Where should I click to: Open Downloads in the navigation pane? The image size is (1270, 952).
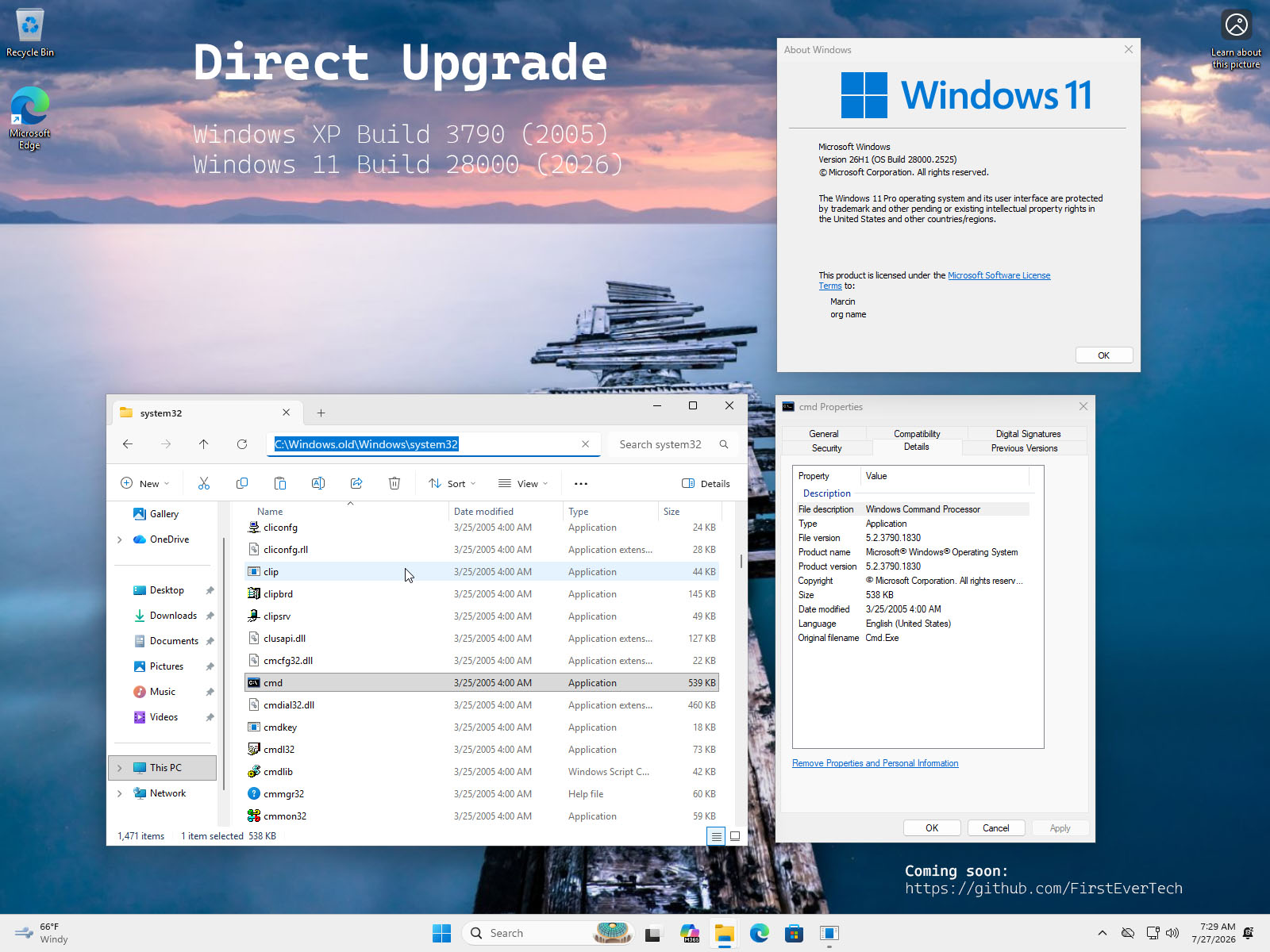point(173,616)
